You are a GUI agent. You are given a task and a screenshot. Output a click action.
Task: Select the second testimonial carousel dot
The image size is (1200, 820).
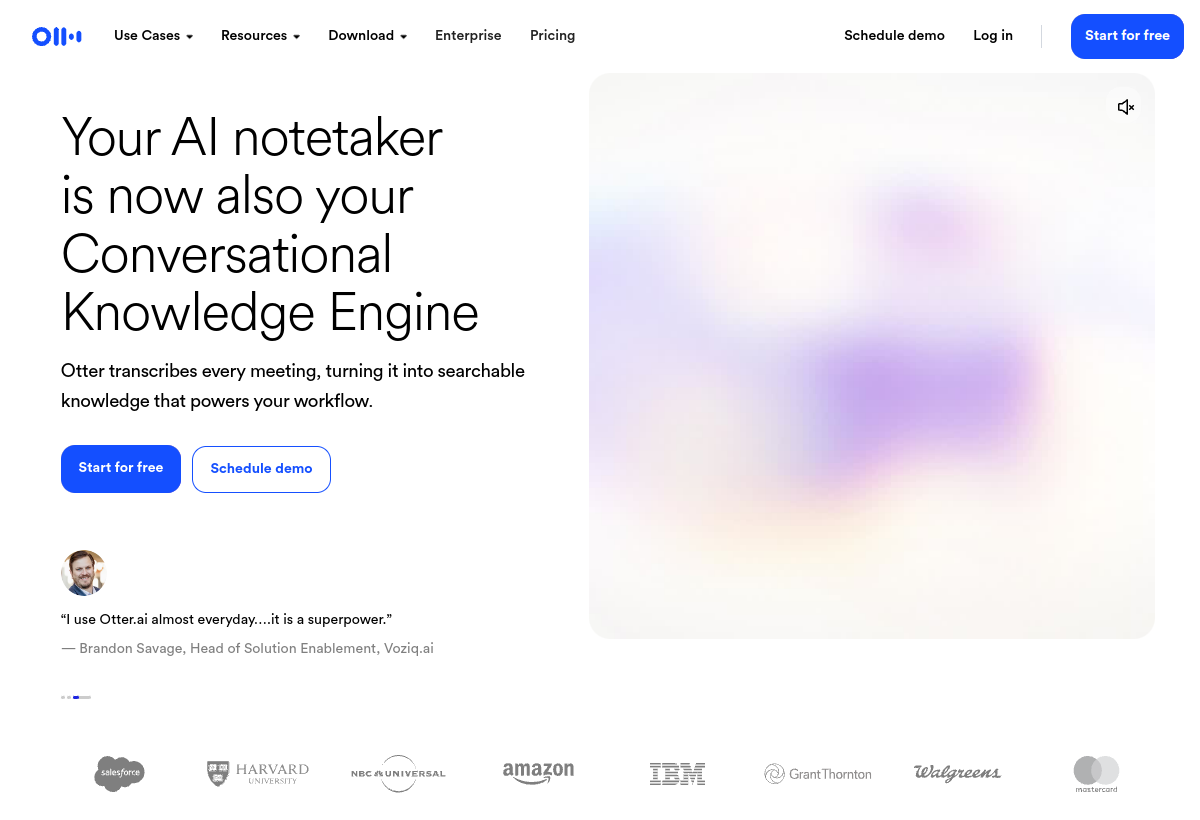point(69,697)
